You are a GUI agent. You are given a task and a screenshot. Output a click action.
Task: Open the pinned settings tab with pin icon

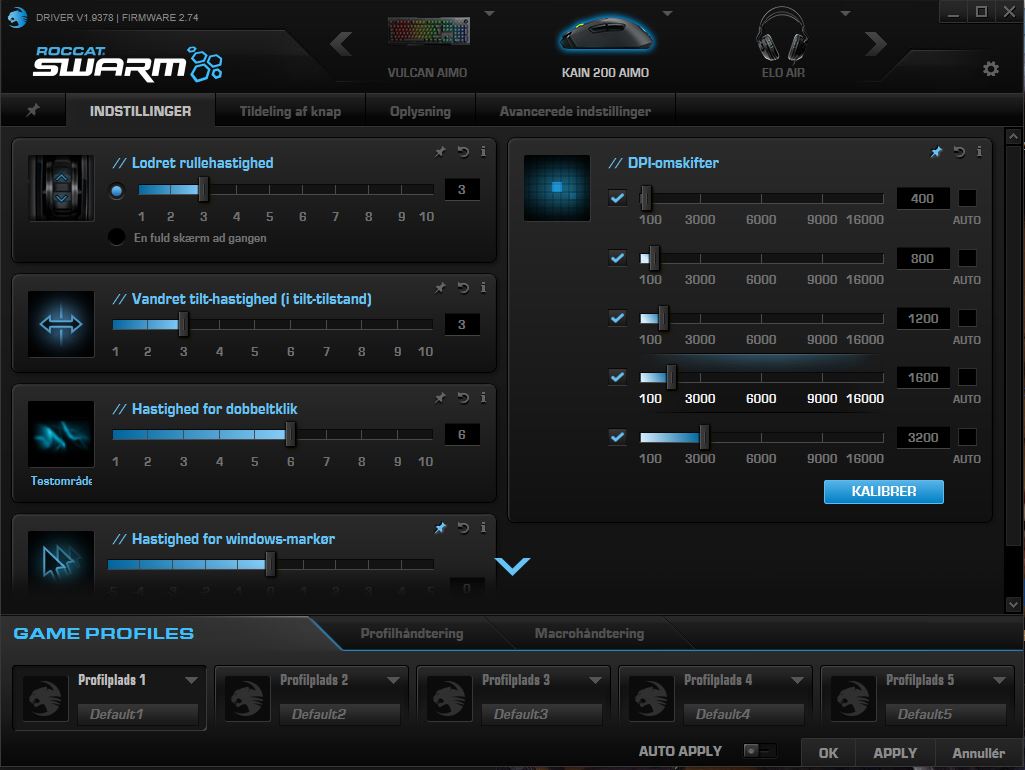[33, 110]
